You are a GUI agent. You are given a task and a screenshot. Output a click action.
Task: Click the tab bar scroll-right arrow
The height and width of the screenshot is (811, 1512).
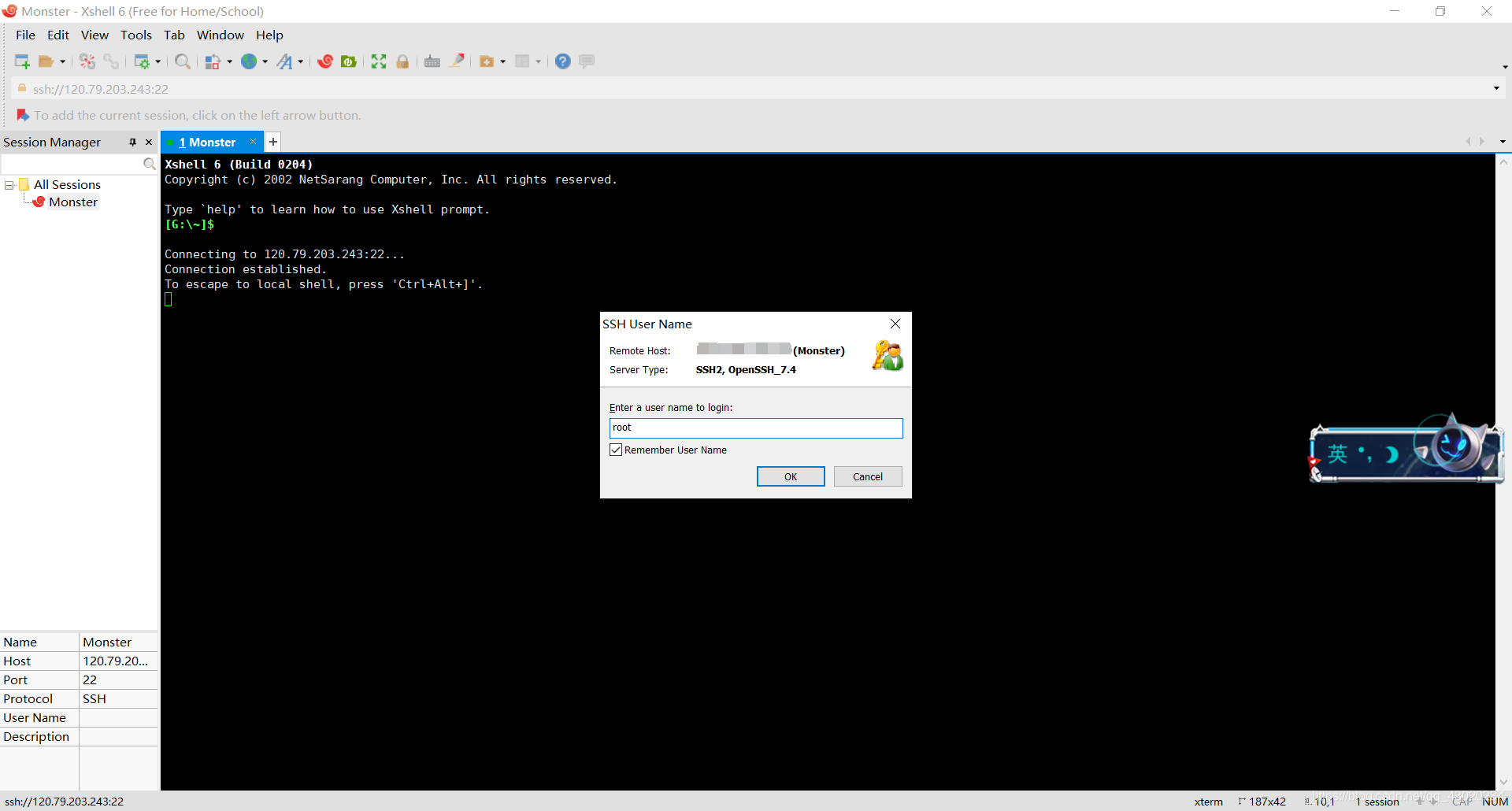[x=1482, y=142]
